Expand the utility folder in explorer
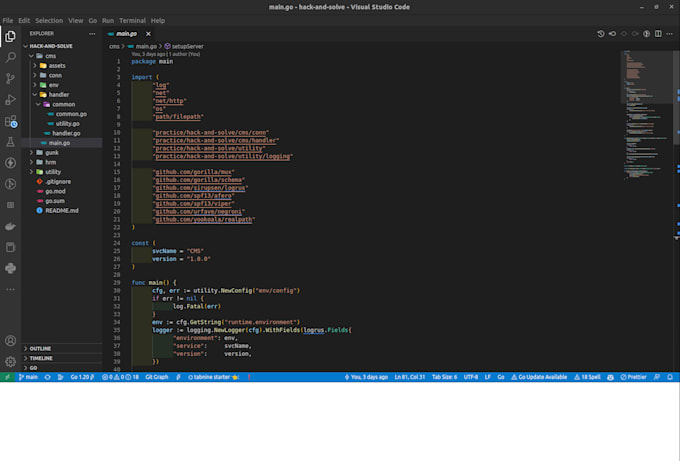This screenshot has height=461, width=680. 31,172
